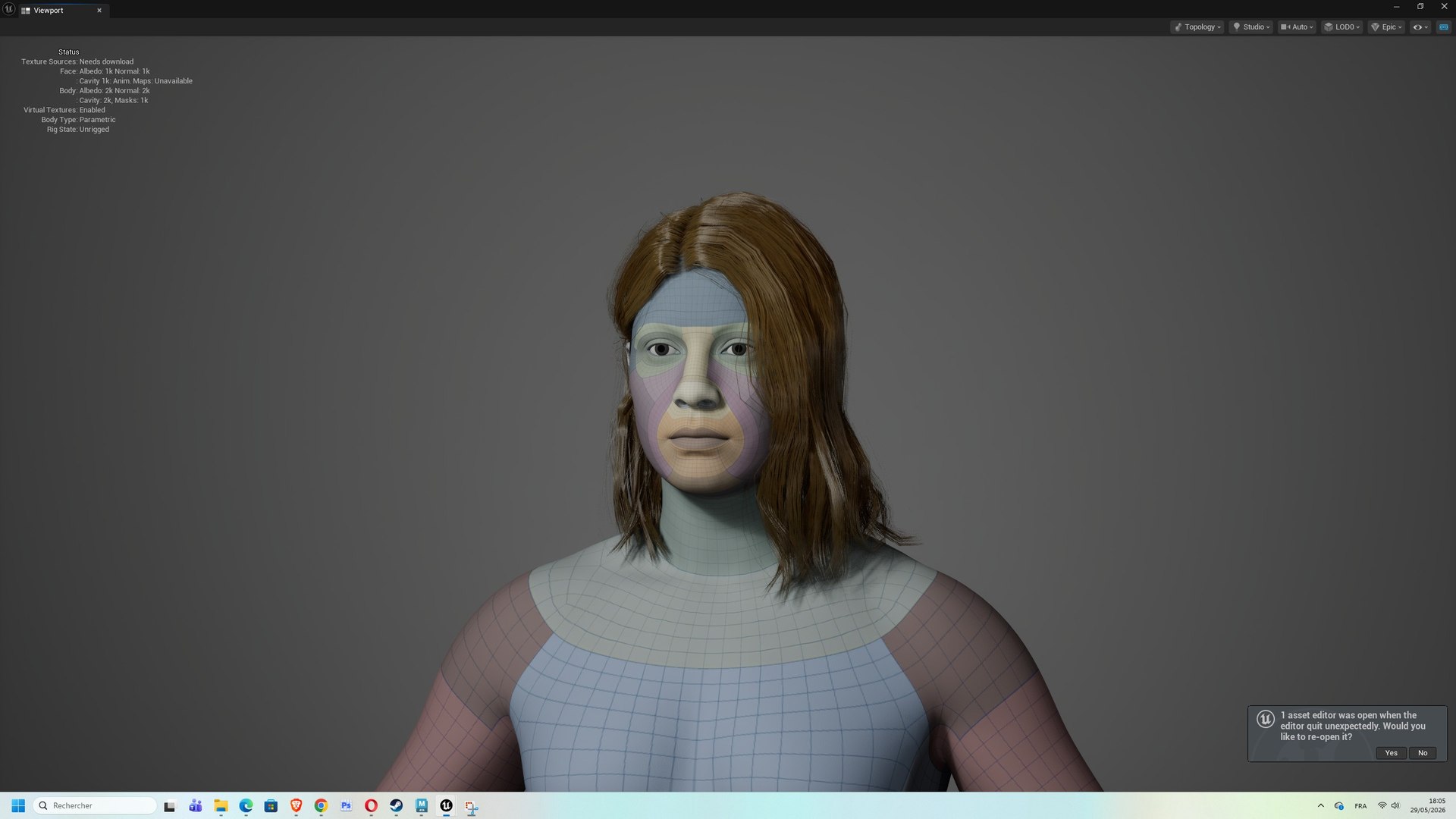
Task: Expand the Epic quality dropdown
Action: point(1387,27)
